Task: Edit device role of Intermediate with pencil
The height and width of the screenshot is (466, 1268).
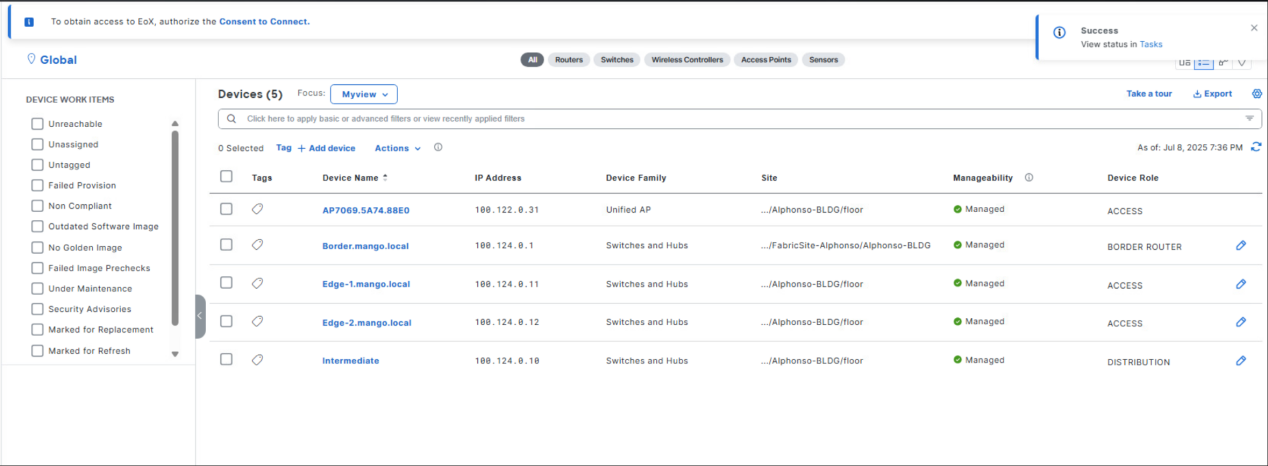Action: 1241,360
